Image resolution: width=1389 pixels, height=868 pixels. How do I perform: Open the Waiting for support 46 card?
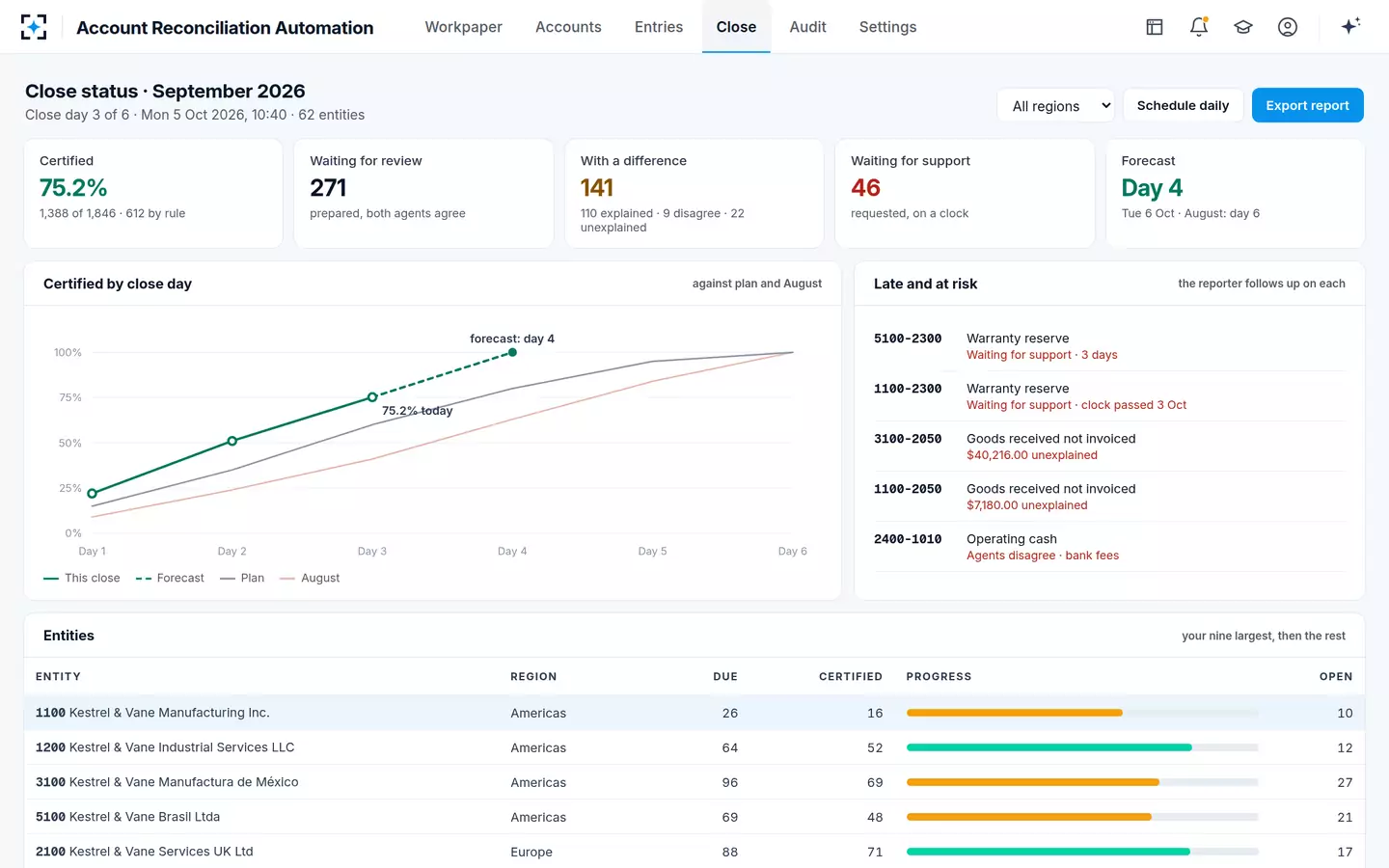click(x=965, y=194)
